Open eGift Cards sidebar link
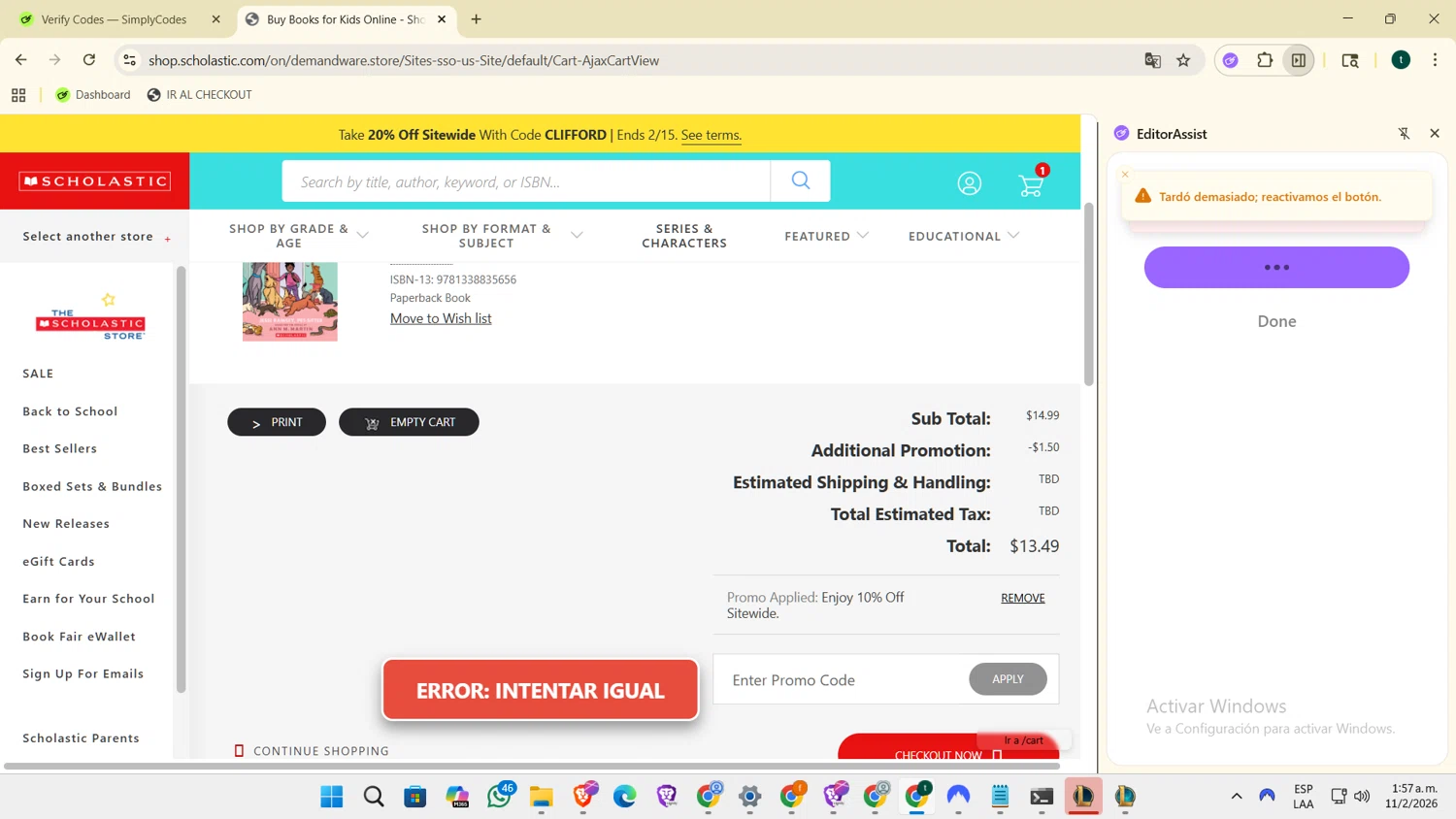The height and width of the screenshot is (819, 1456). [x=58, y=562]
